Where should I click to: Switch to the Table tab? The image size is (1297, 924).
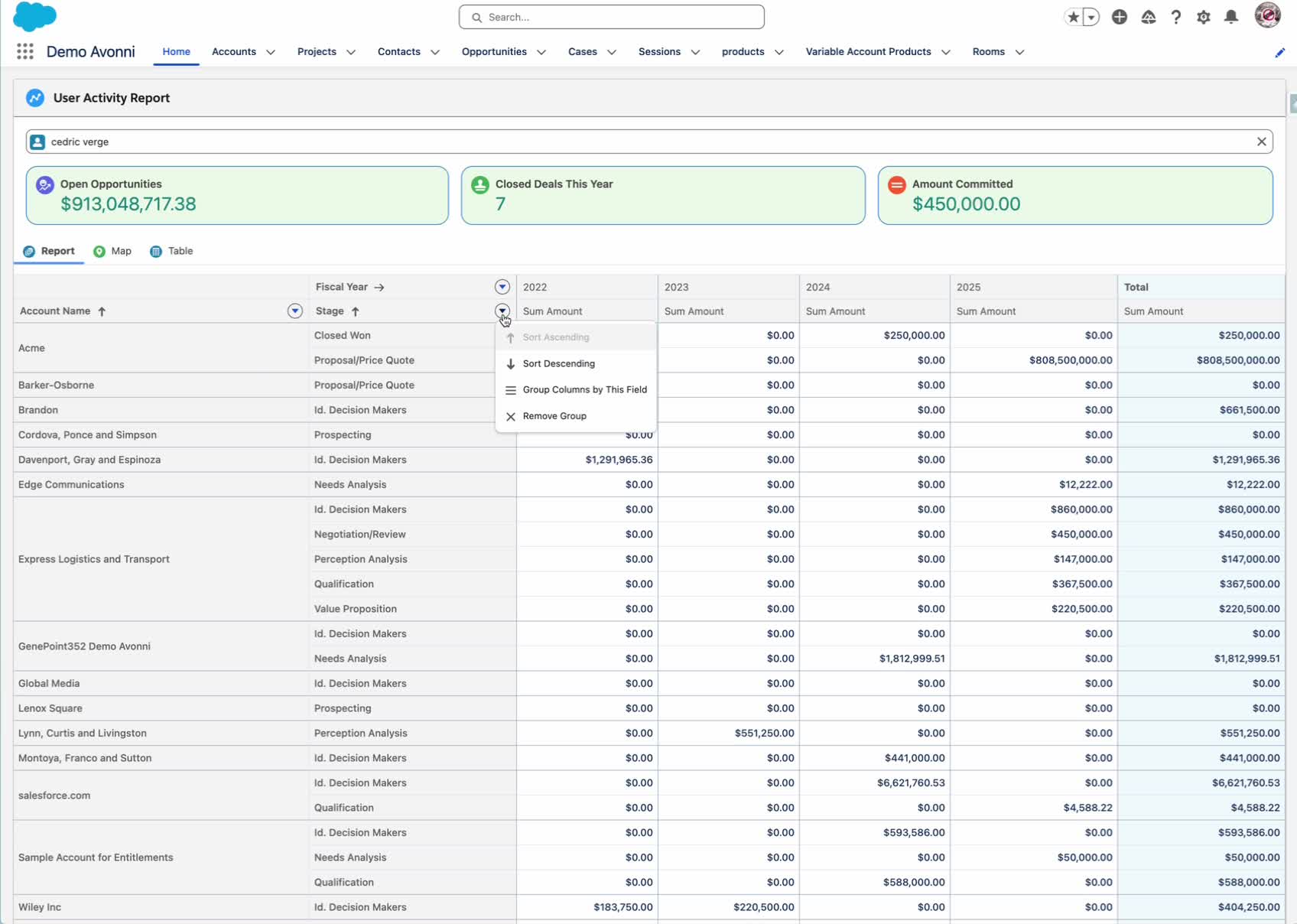pos(172,251)
